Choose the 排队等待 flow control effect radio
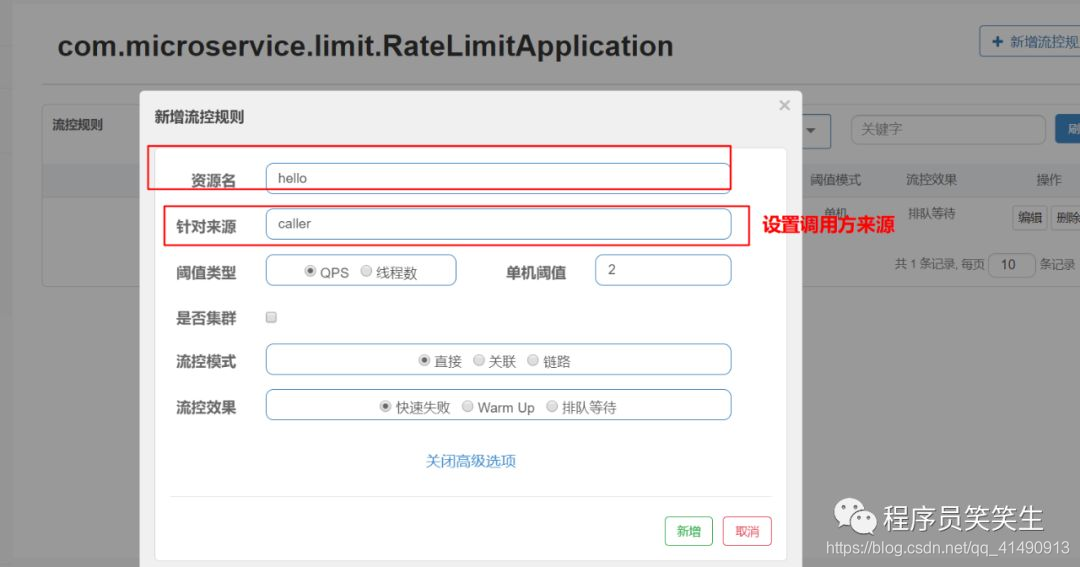1080x567 pixels. (552, 406)
